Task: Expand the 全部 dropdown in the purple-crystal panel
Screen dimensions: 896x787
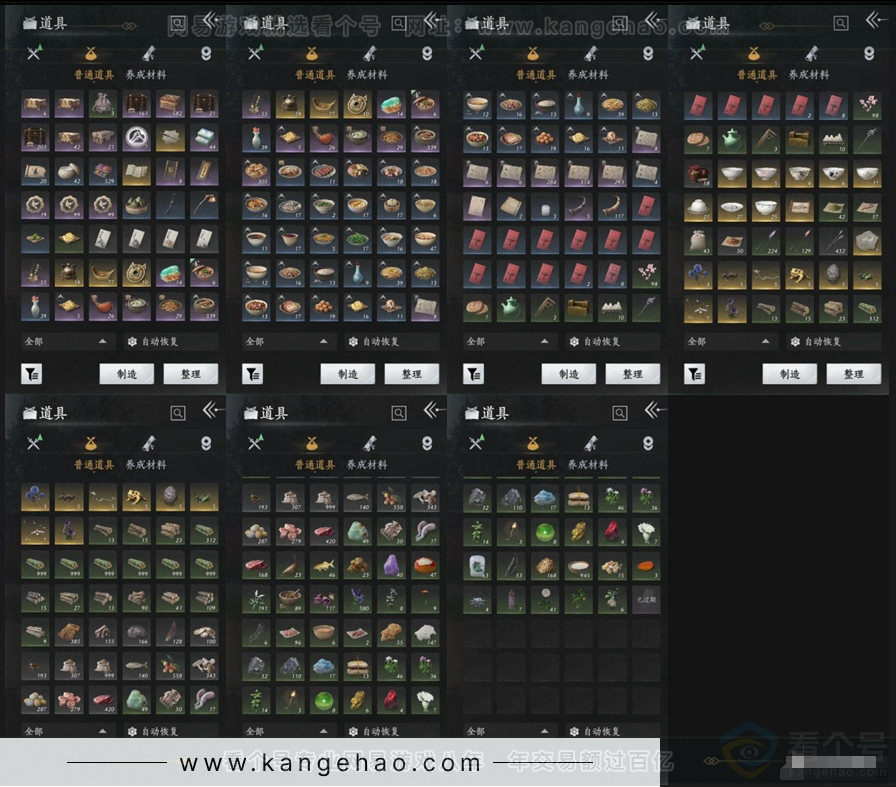Action: point(289,731)
